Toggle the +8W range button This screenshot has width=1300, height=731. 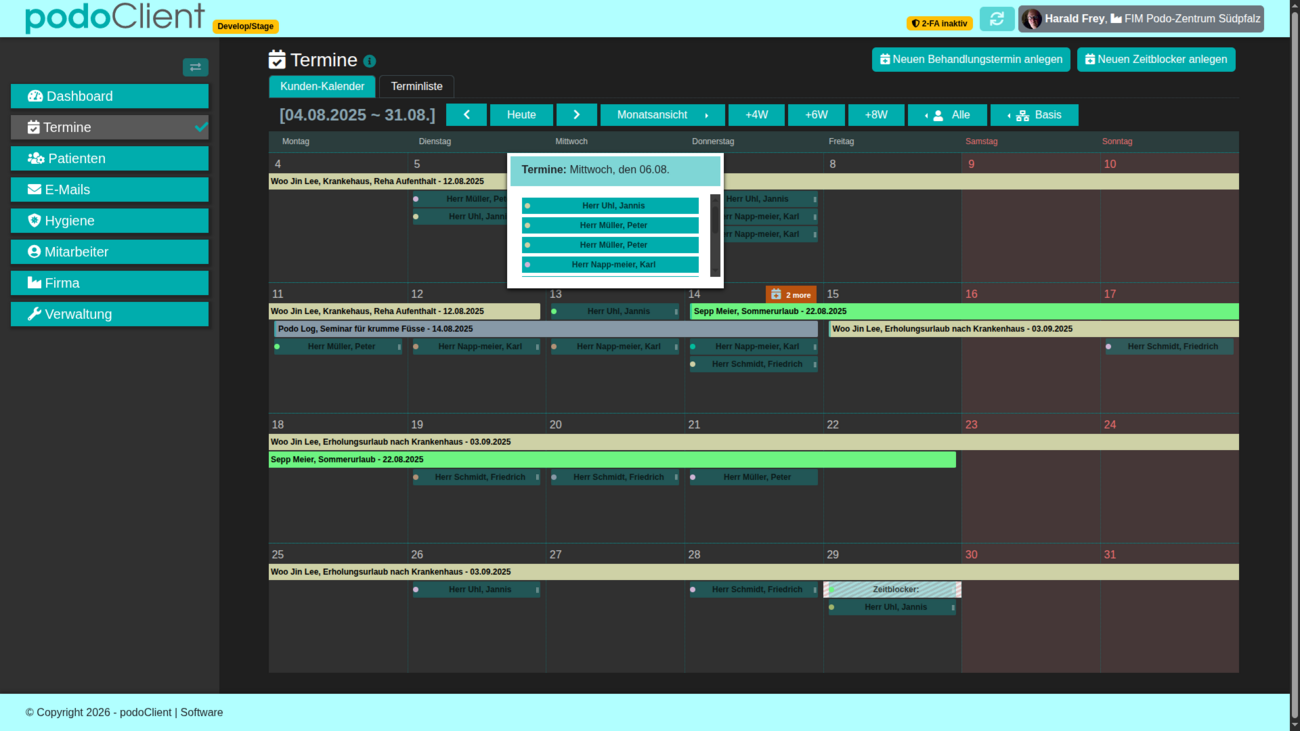(x=876, y=115)
